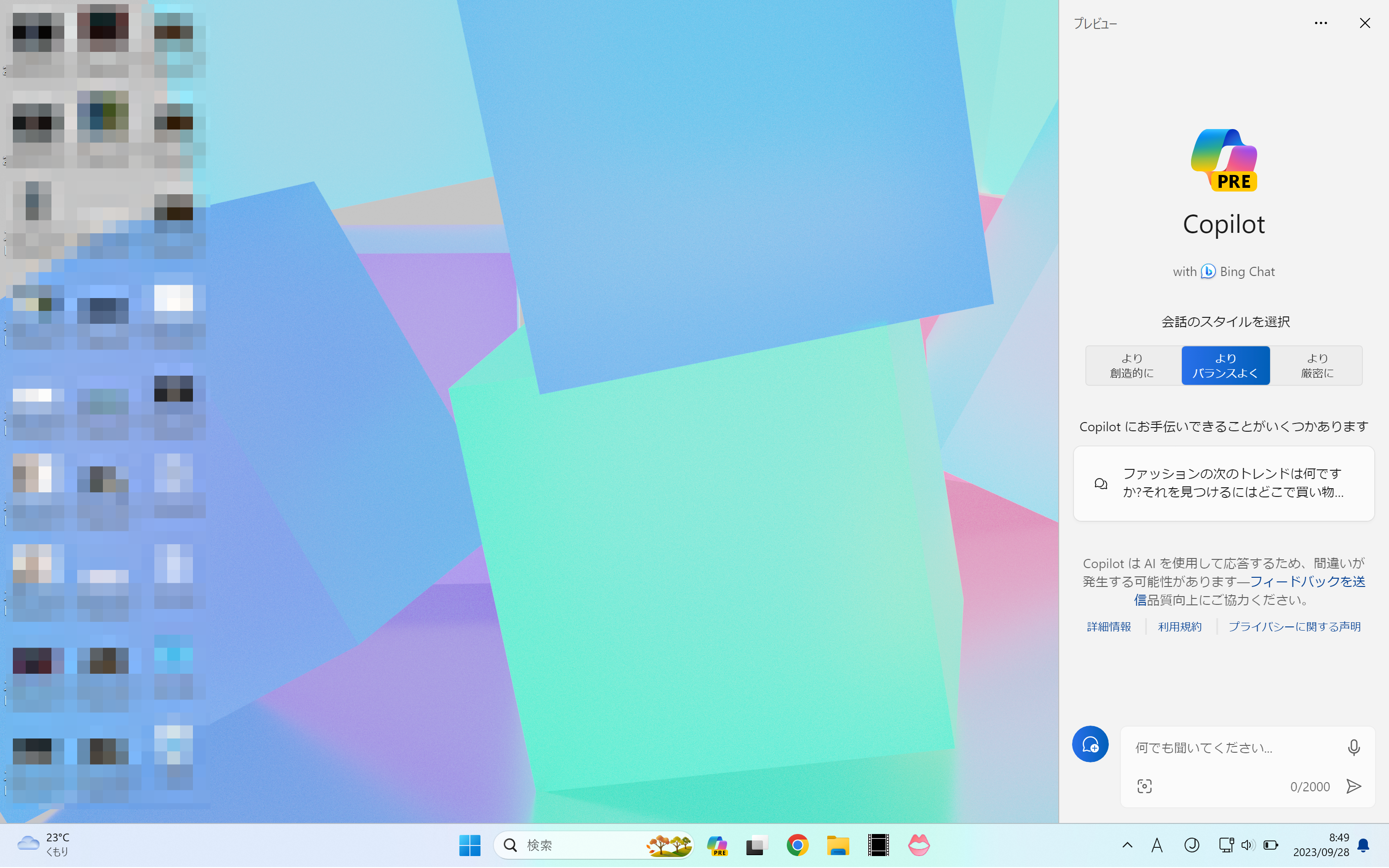Open the pink lips app on taskbar
This screenshot has width=1389, height=868.
(919, 845)
